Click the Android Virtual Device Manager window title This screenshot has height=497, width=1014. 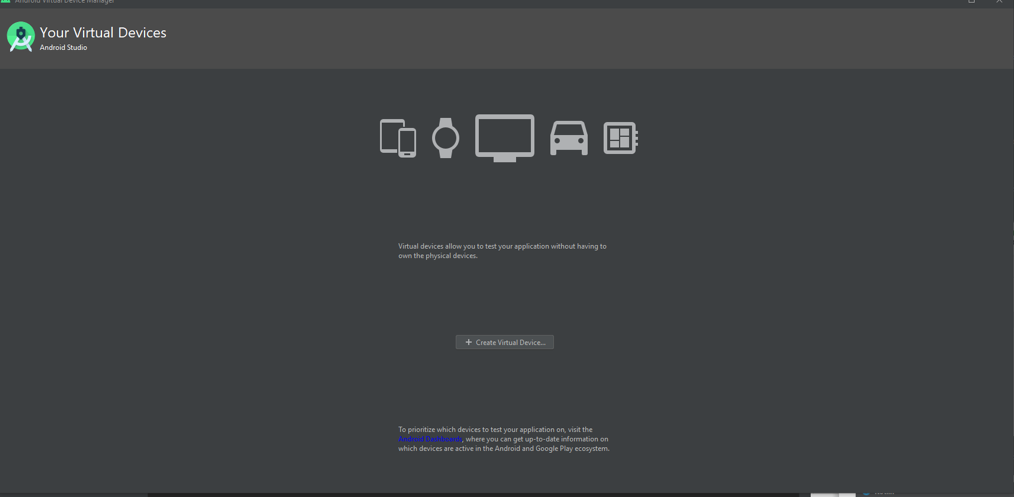coord(64,2)
